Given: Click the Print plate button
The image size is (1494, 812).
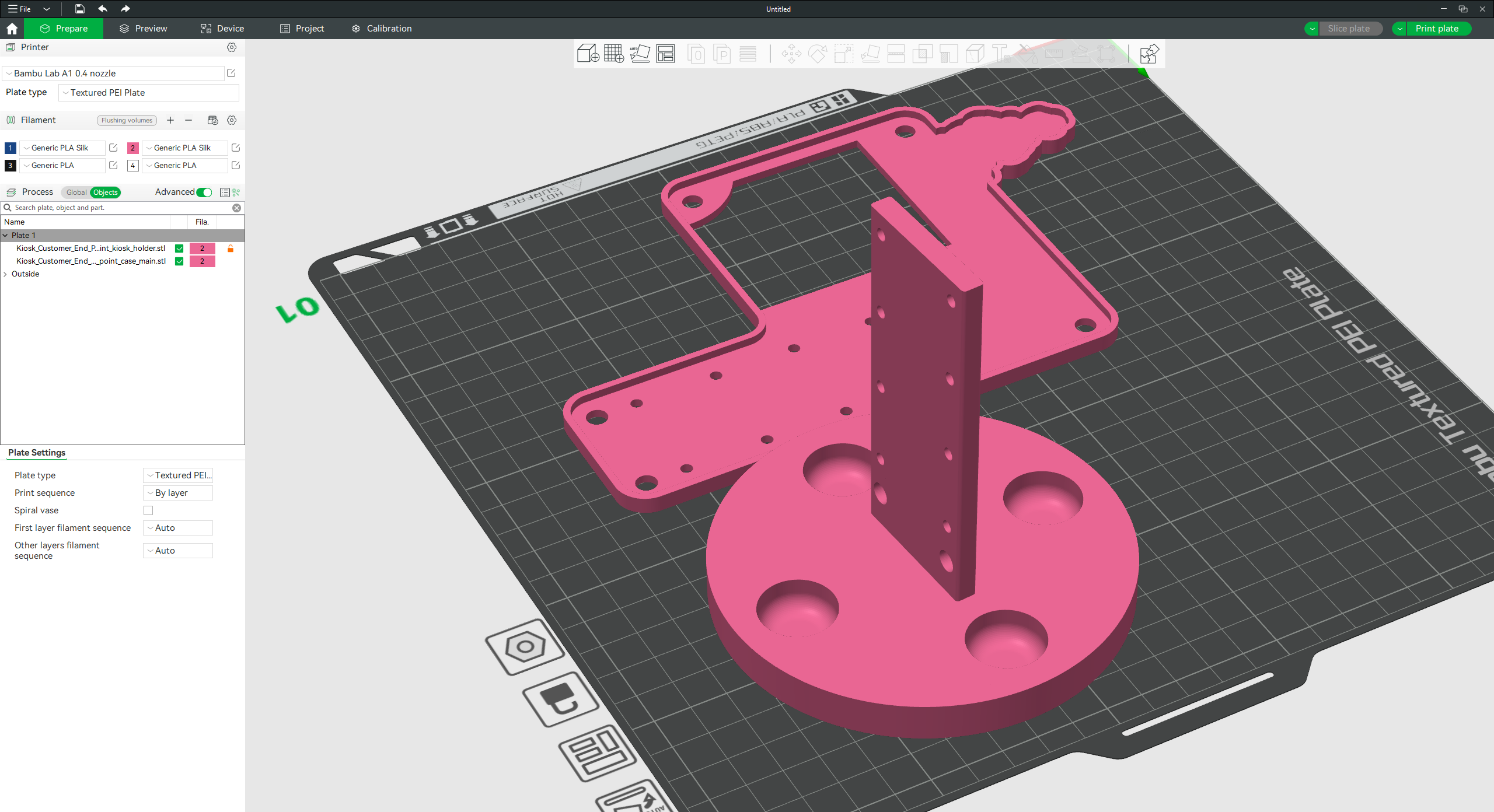Looking at the screenshot, I should coord(1436,29).
